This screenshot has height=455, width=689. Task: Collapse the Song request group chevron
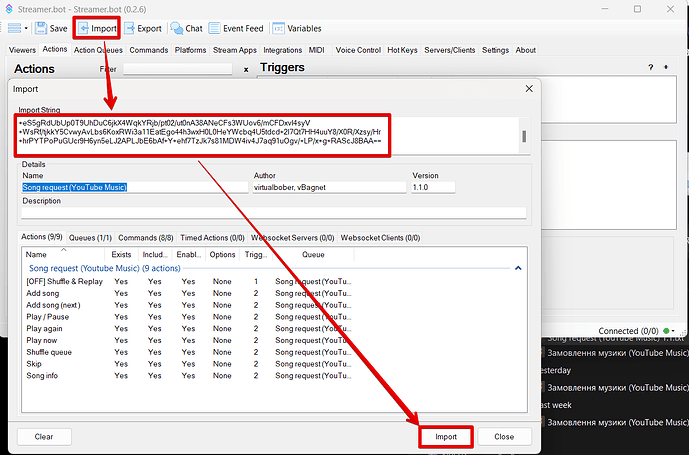click(518, 268)
